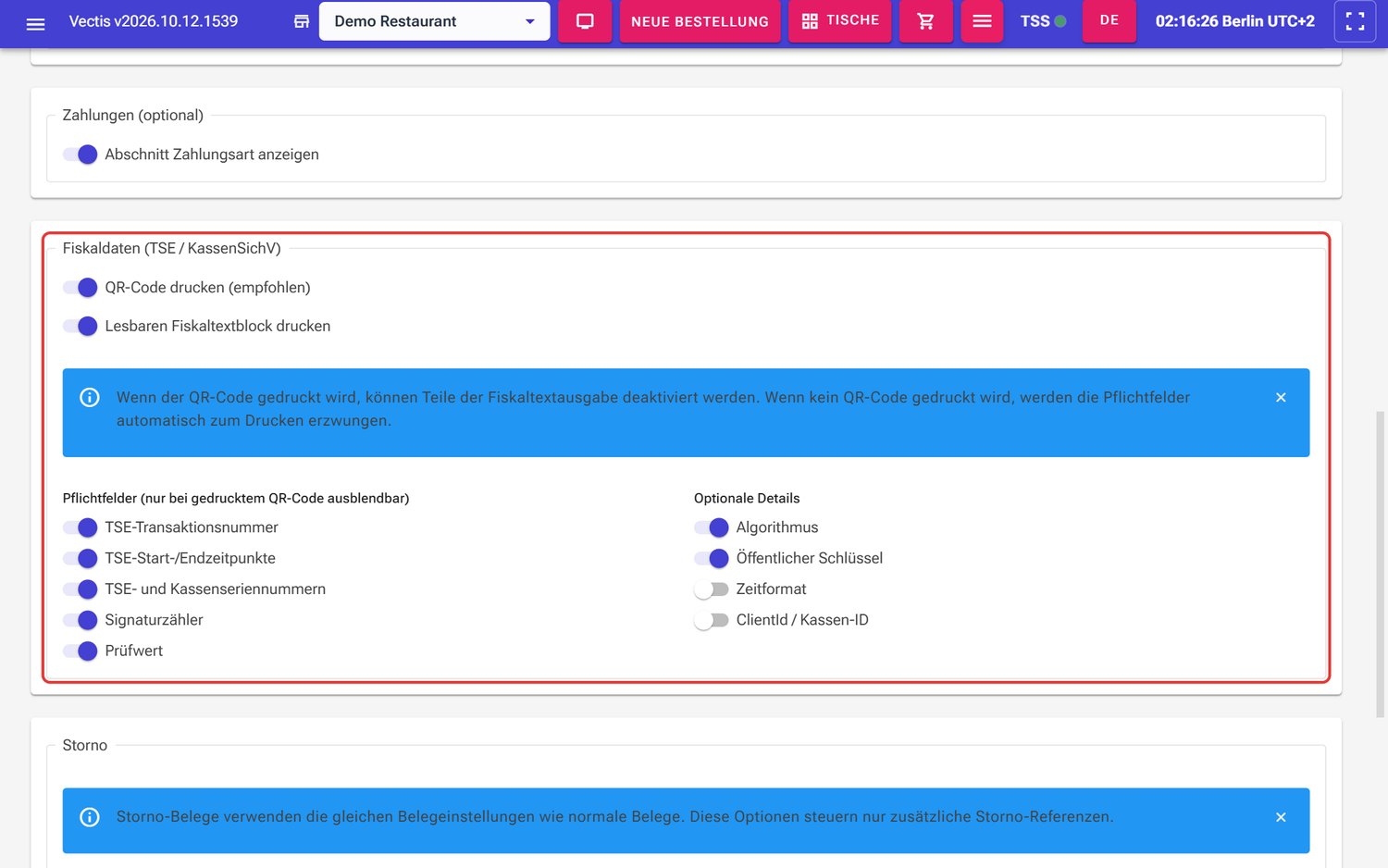Disable QR-Code drucken switch

pos(81,288)
